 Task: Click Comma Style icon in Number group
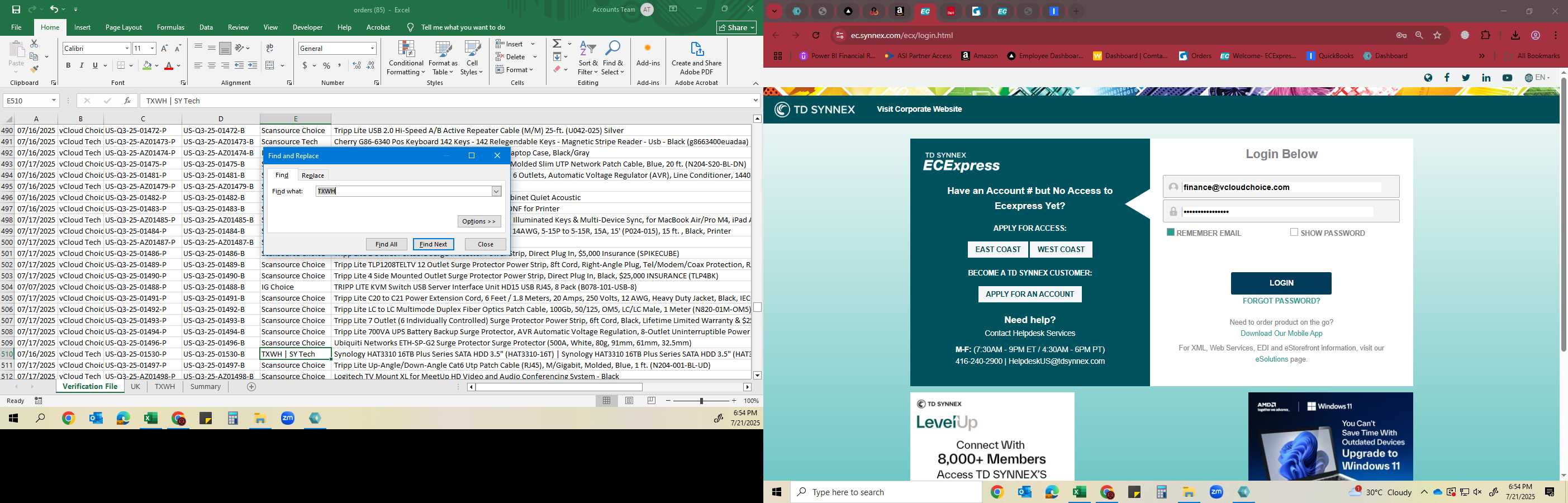pyautogui.click(x=340, y=66)
